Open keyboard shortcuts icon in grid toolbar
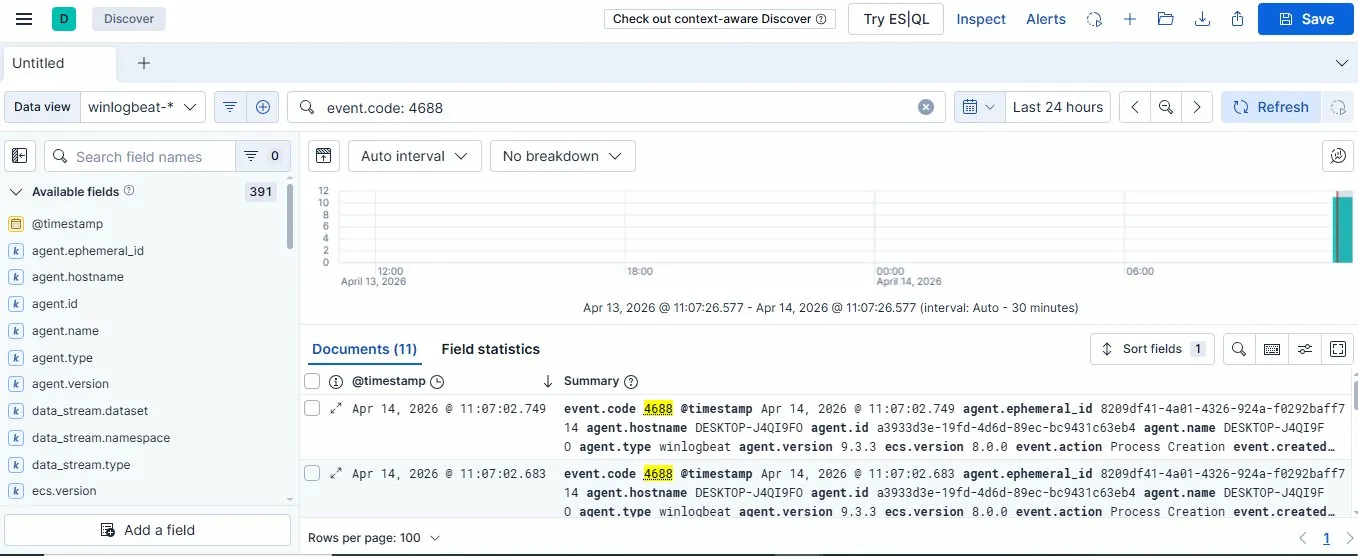The height and width of the screenshot is (556, 1358). pyautogui.click(x=1272, y=349)
